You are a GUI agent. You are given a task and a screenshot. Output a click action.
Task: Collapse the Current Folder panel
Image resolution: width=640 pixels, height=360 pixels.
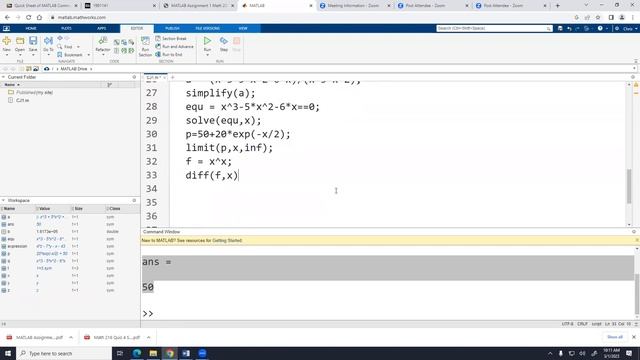3,77
